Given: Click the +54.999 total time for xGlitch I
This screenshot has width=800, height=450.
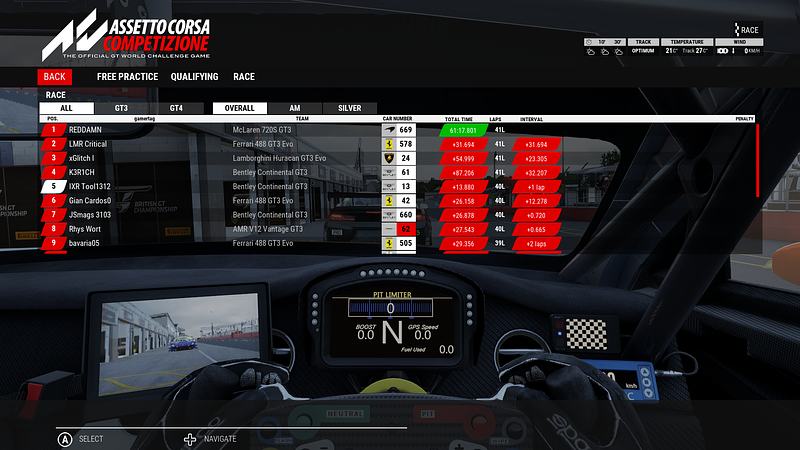Looking at the screenshot, I should pos(463,159).
